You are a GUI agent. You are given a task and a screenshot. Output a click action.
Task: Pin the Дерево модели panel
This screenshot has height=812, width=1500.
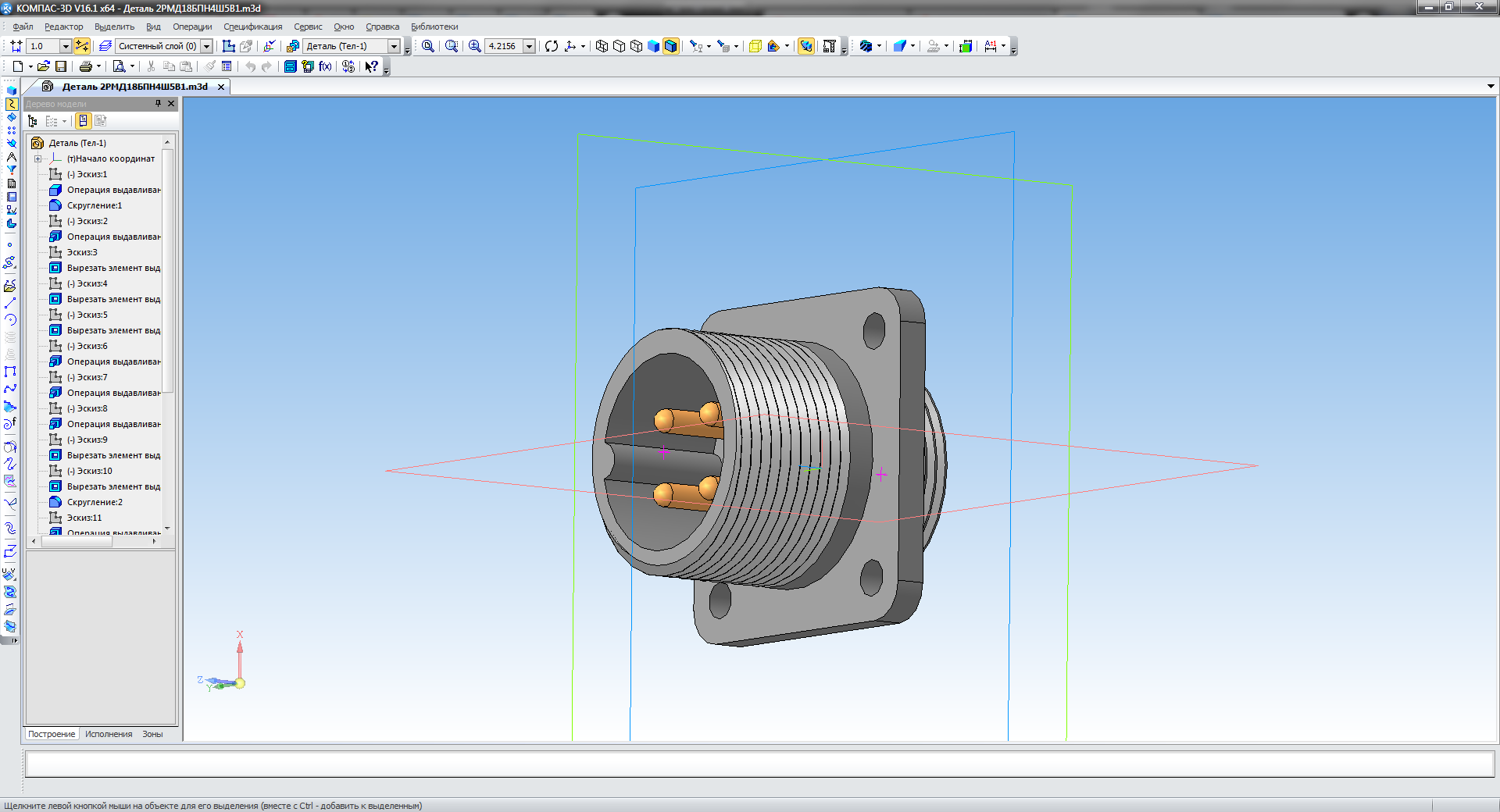[158, 103]
